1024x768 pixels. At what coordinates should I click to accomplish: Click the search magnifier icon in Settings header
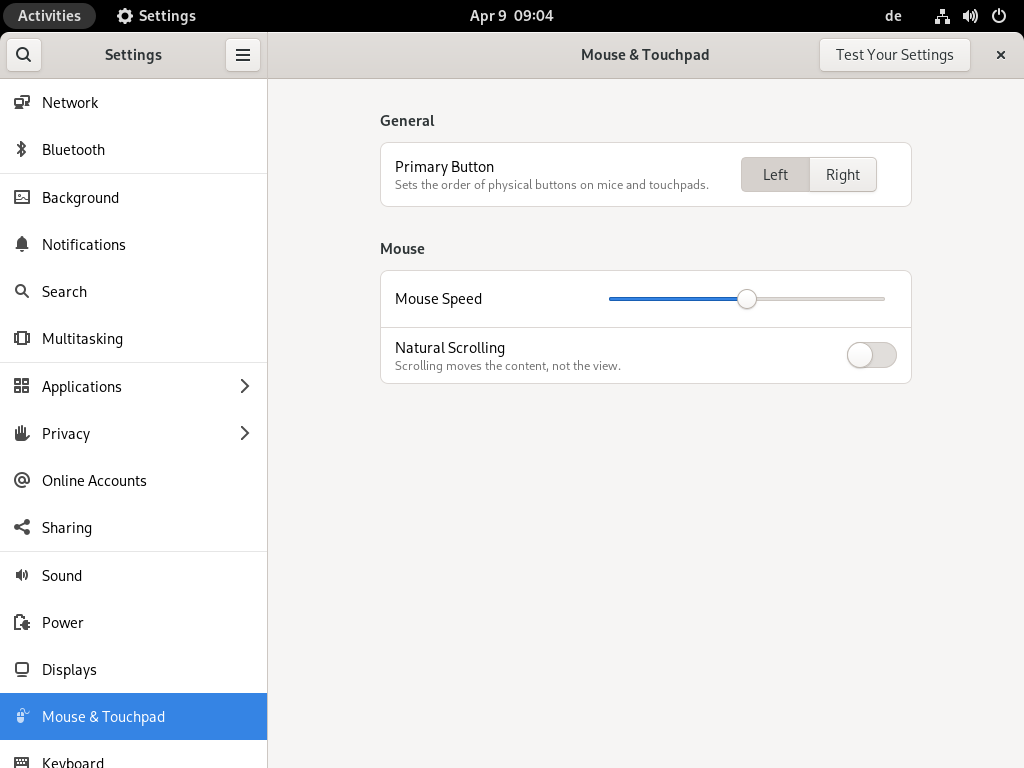point(24,55)
